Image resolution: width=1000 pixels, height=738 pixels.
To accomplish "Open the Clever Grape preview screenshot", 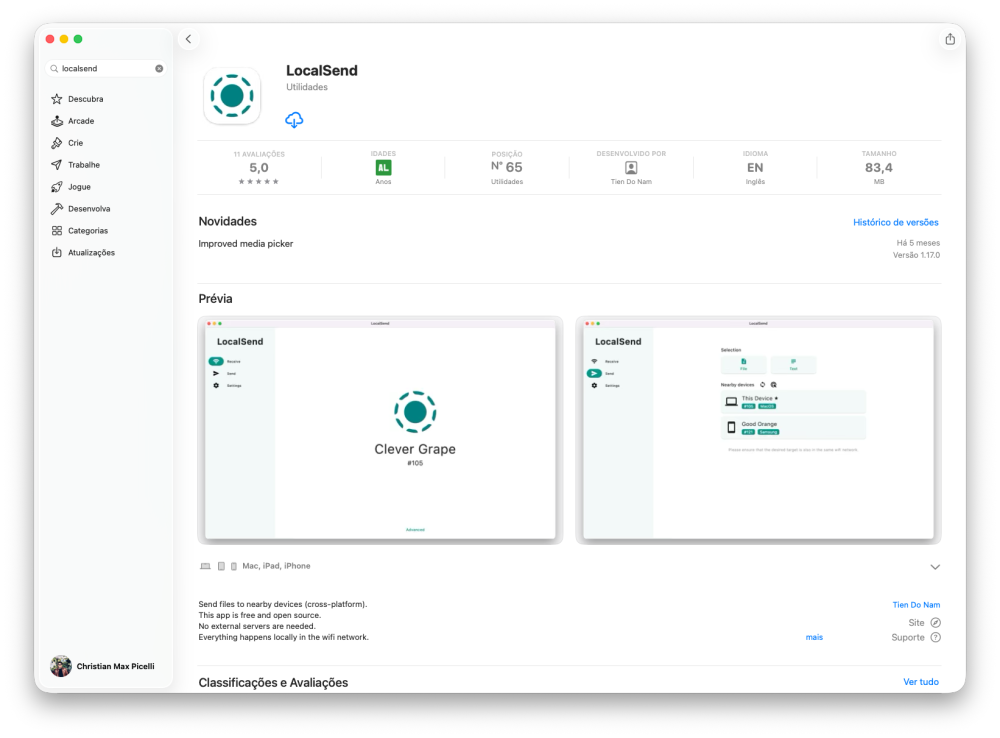I will tap(380, 431).
